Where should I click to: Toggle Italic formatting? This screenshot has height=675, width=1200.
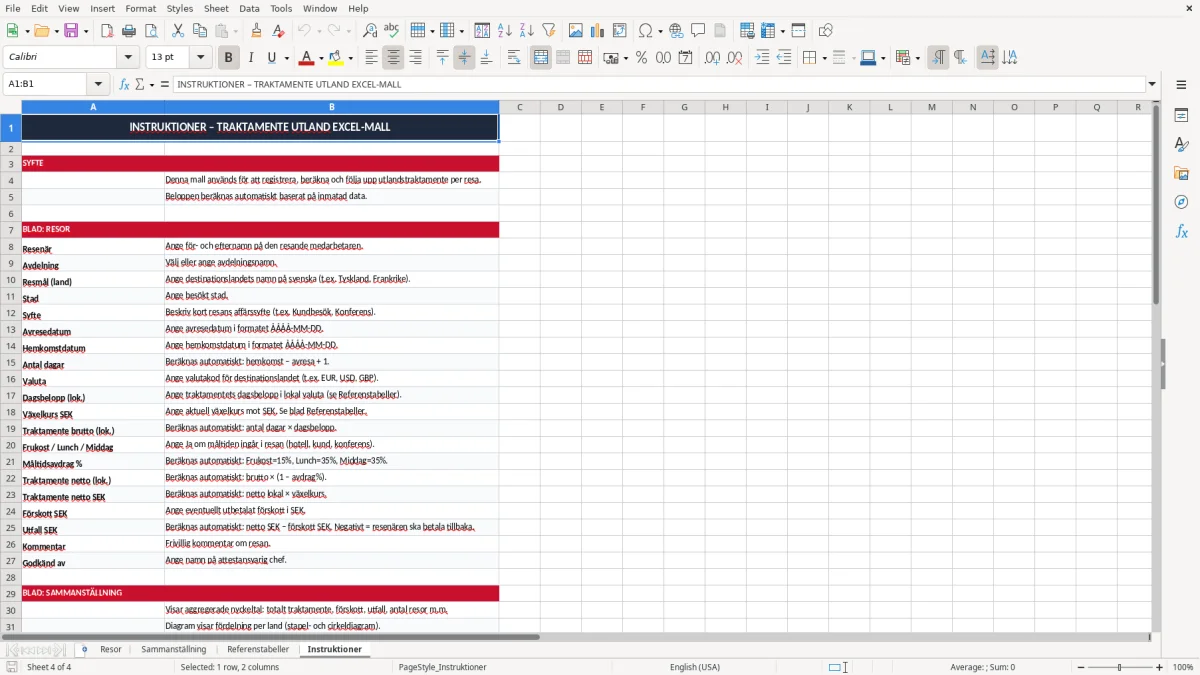point(251,58)
